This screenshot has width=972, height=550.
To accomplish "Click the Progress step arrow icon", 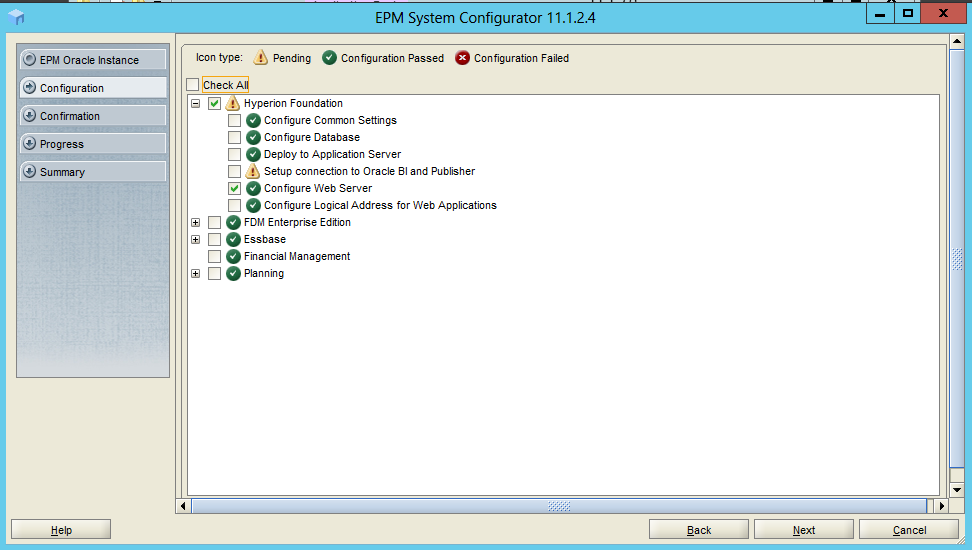I will tap(29, 143).
